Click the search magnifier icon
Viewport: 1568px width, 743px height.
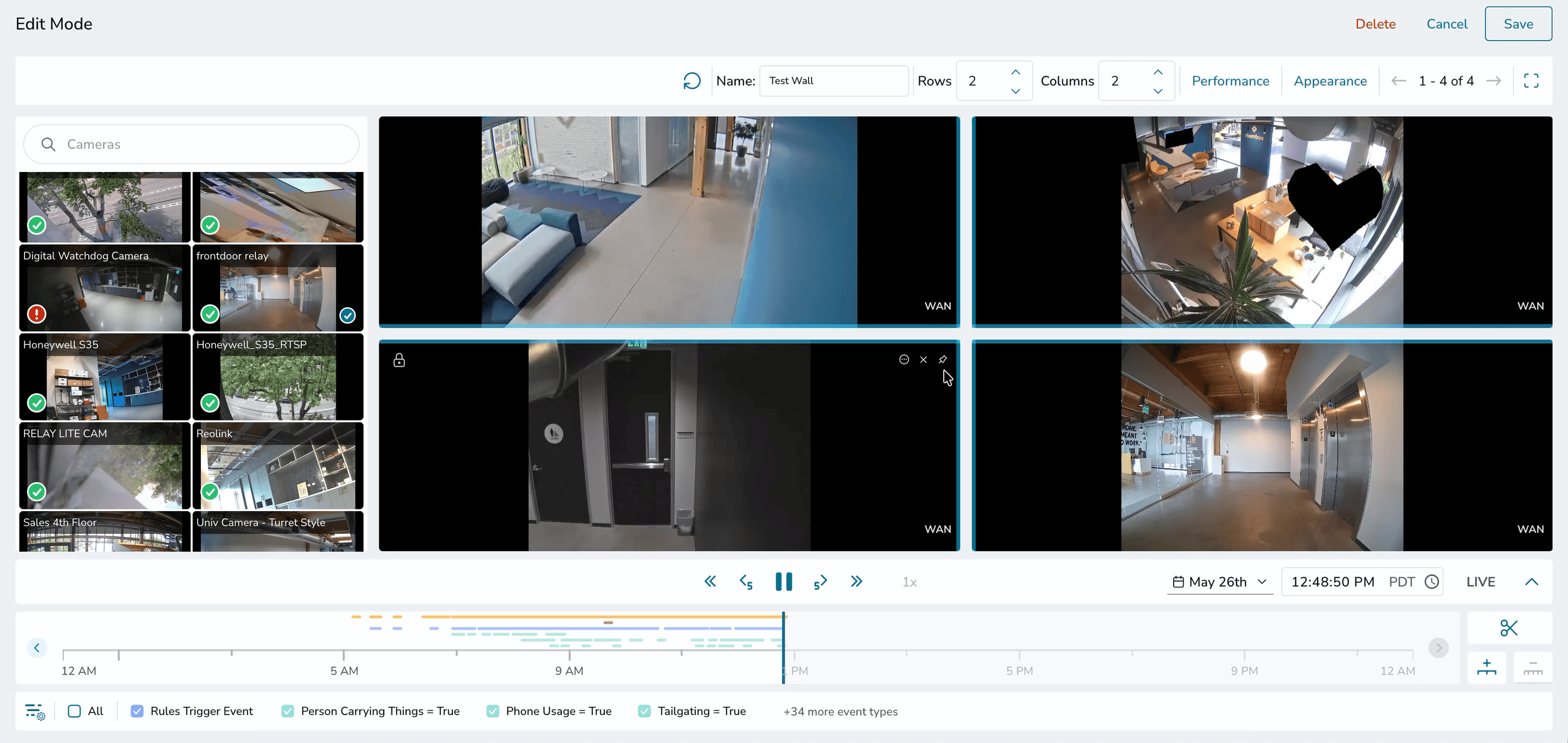(48, 144)
